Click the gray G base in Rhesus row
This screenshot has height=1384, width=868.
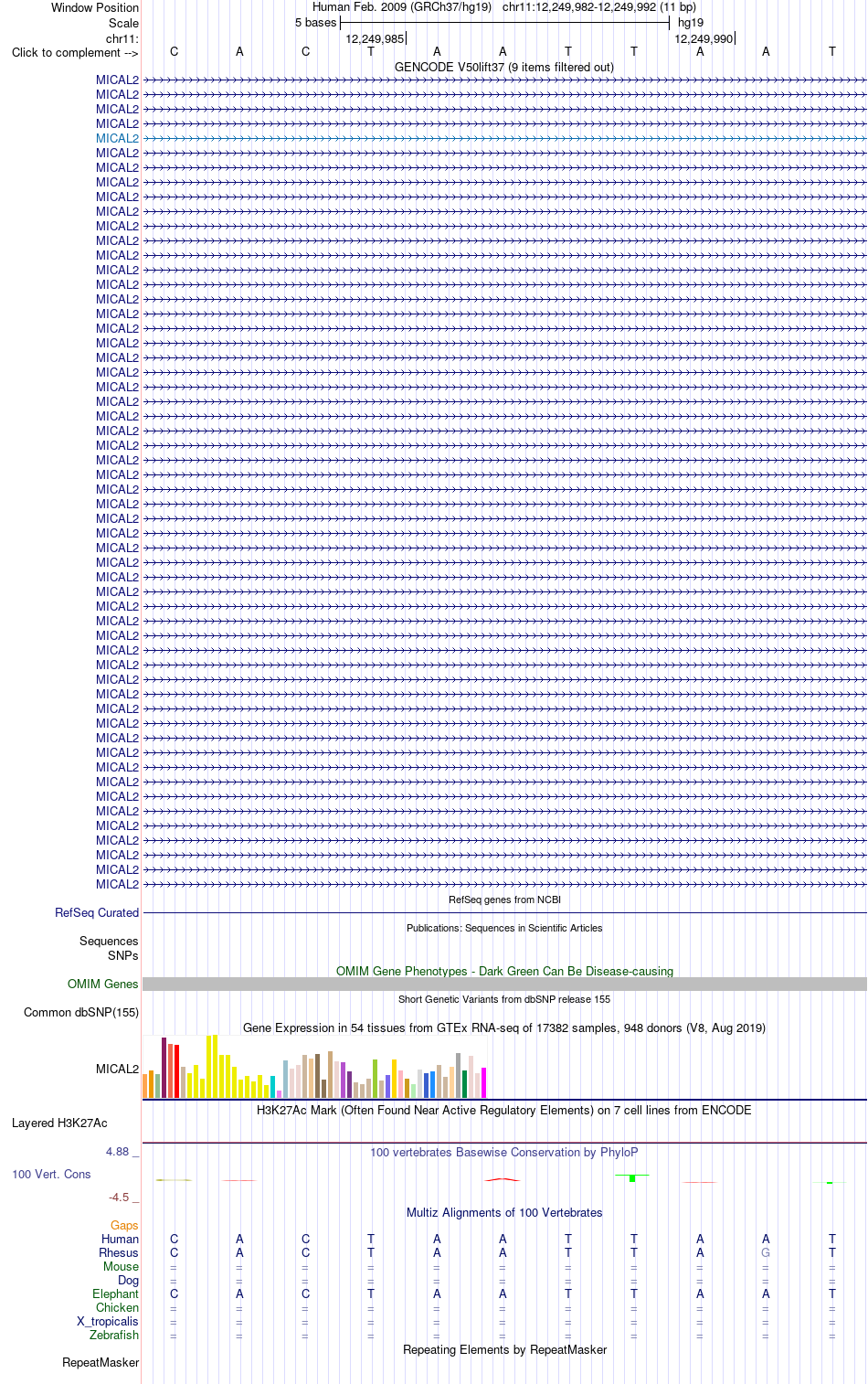point(766,1252)
